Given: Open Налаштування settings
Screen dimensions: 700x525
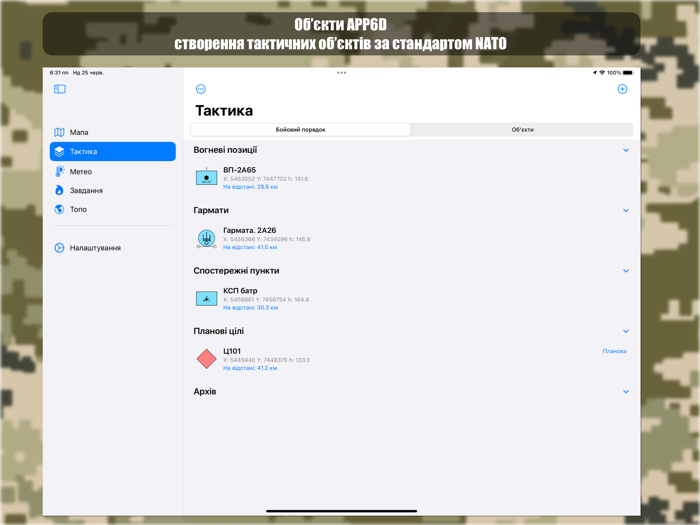Looking at the screenshot, I should coord(112,248).
